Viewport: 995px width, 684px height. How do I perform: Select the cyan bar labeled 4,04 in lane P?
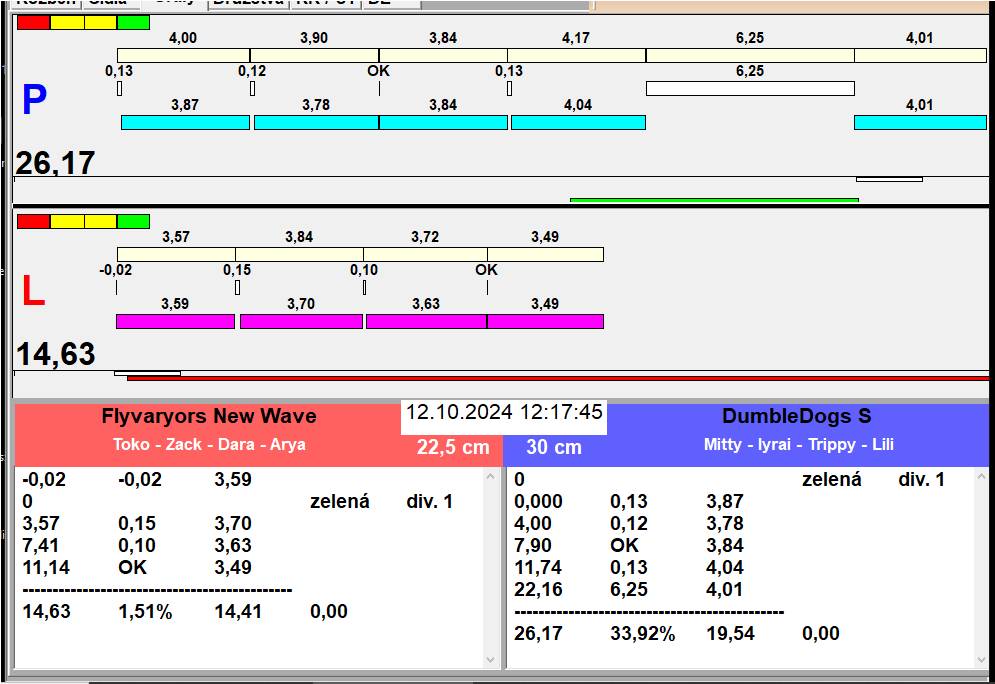[578, 122]
